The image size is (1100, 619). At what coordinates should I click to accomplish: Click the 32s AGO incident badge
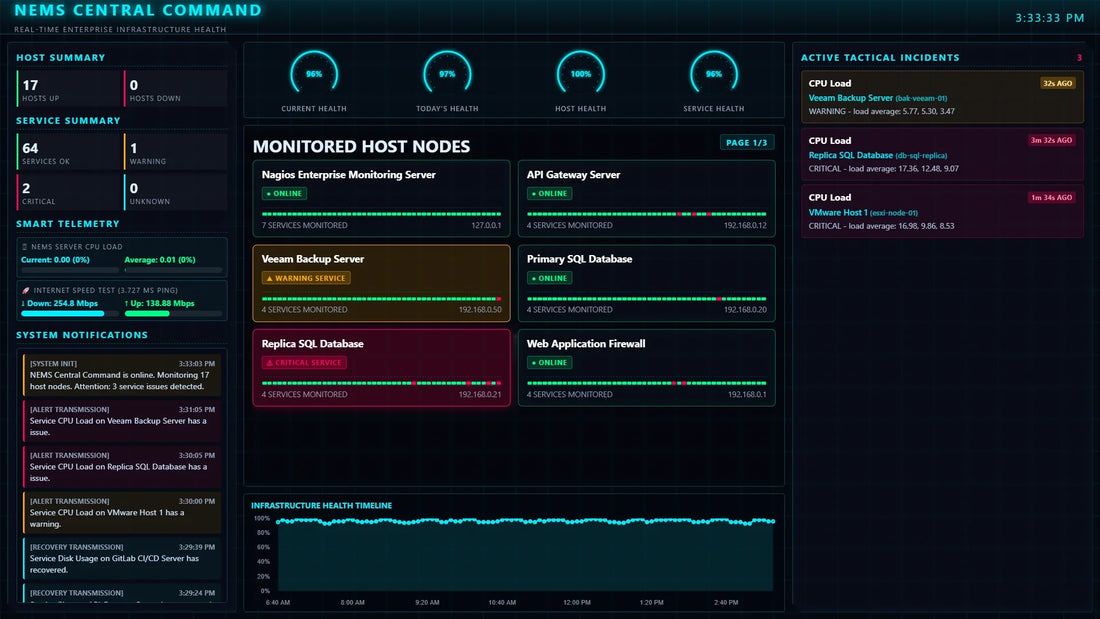1057,83
